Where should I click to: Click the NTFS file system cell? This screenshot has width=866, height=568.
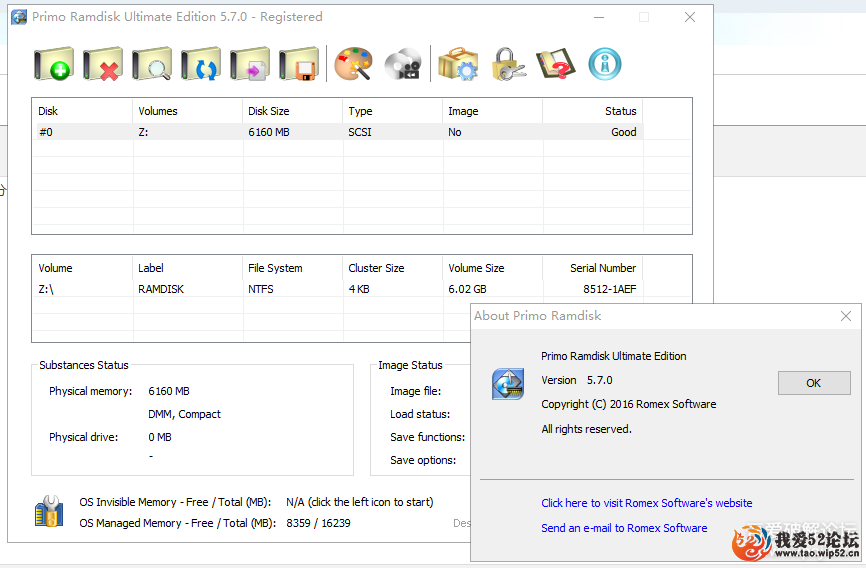point(293,289)
